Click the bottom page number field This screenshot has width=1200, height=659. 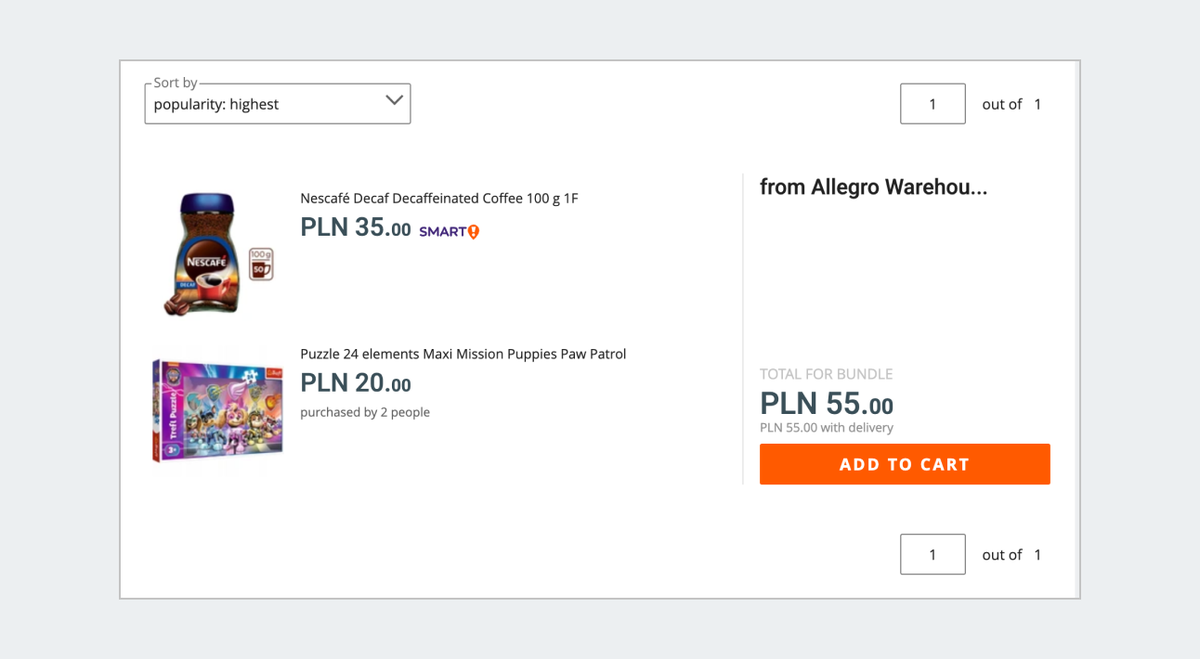932,554
